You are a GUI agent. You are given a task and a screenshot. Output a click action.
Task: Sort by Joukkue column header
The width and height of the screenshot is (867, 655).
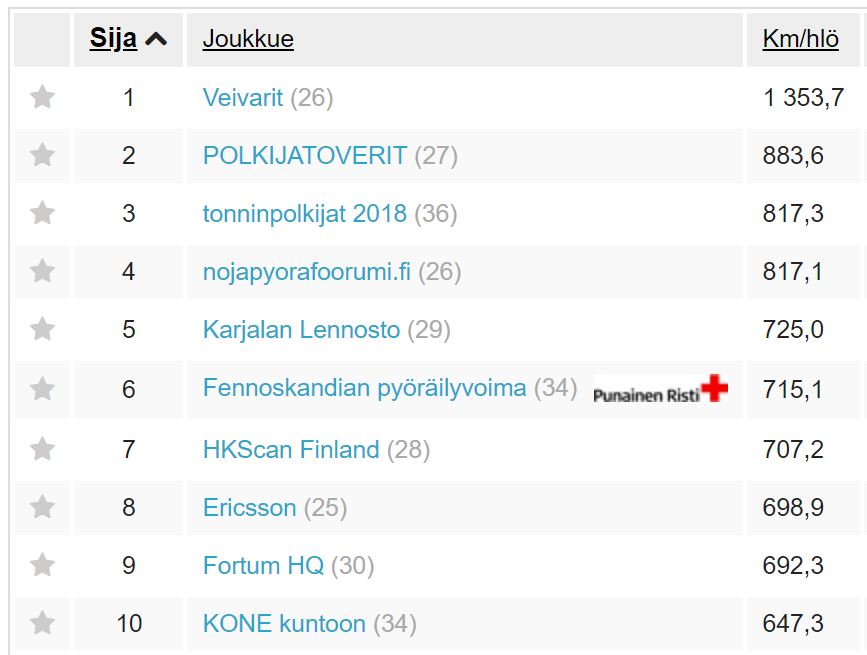pyautogui.click(x=248, y=39)
